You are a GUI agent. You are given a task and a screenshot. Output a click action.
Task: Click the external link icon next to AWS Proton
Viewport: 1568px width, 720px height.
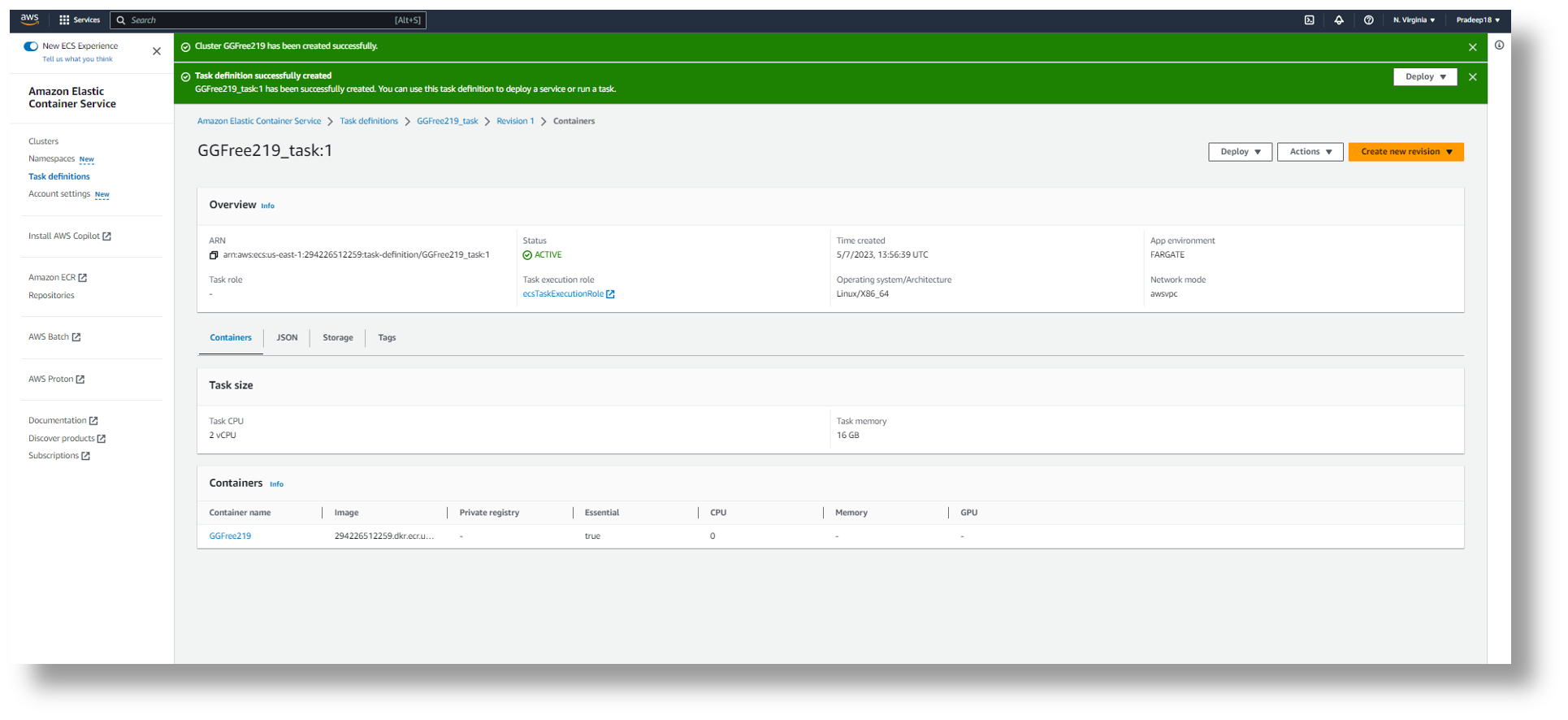click(x=80, y=380)
